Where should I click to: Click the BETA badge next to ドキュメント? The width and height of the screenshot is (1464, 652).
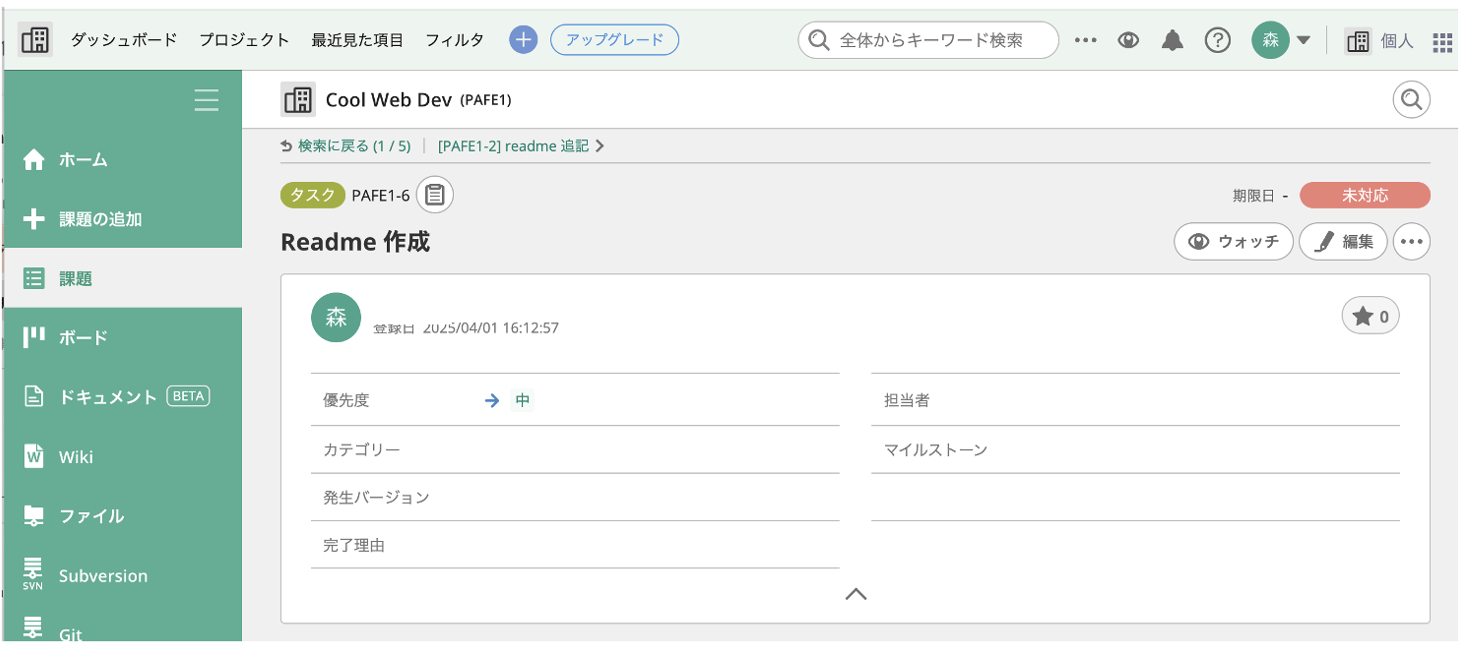(187, 396)
